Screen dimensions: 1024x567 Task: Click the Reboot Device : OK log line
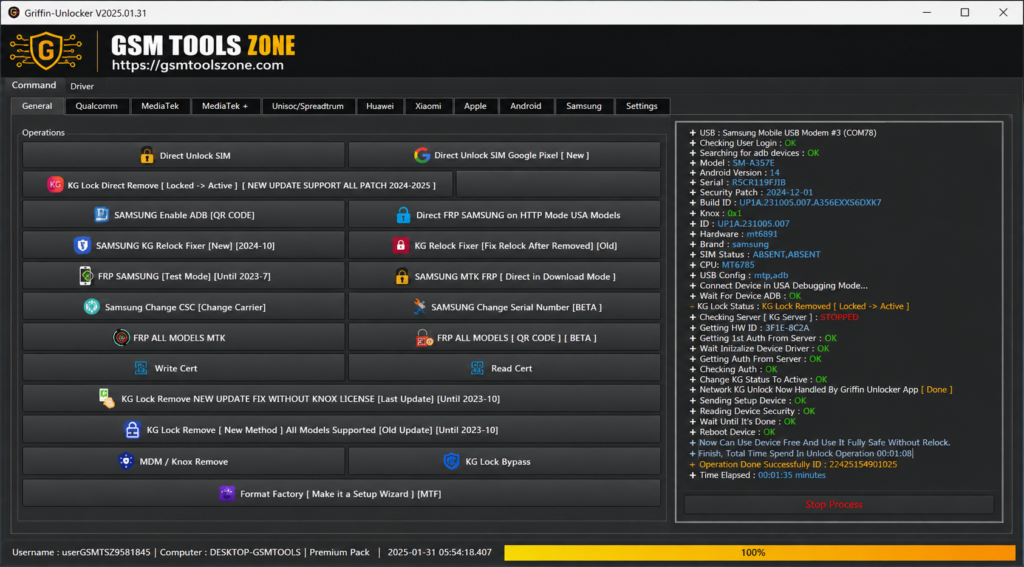[733, 432]
